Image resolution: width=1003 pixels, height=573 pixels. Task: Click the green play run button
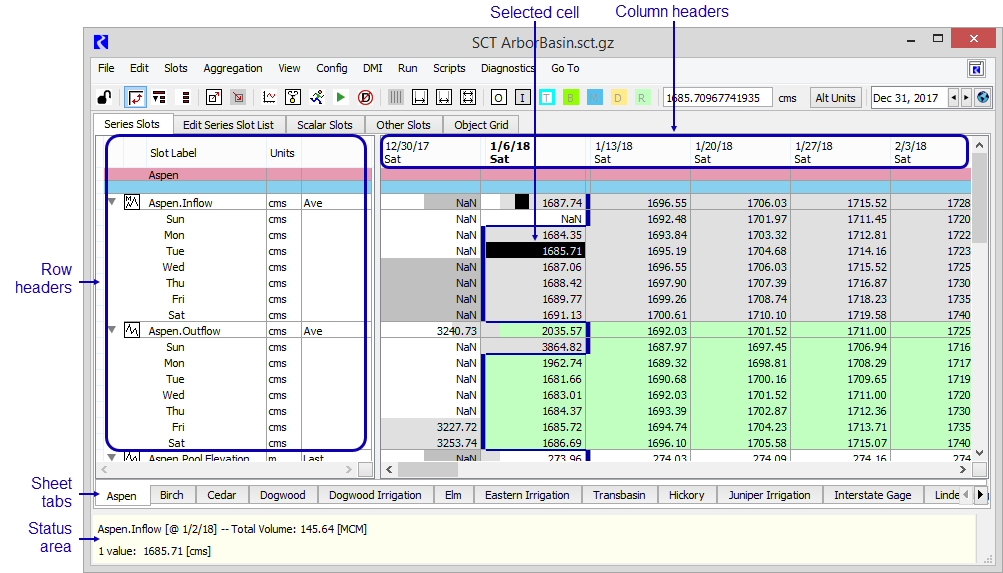tap(341, 98)
